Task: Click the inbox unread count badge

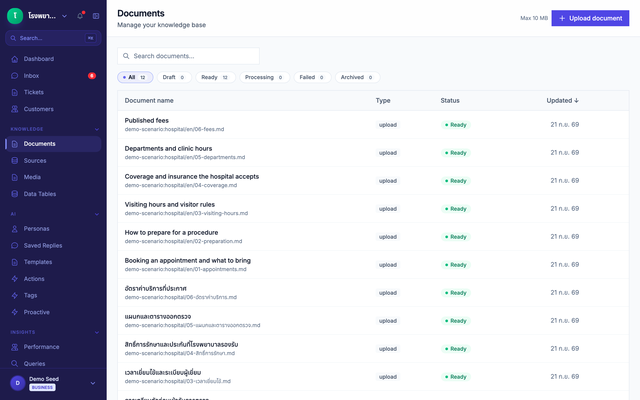Action: pos(92,76)
